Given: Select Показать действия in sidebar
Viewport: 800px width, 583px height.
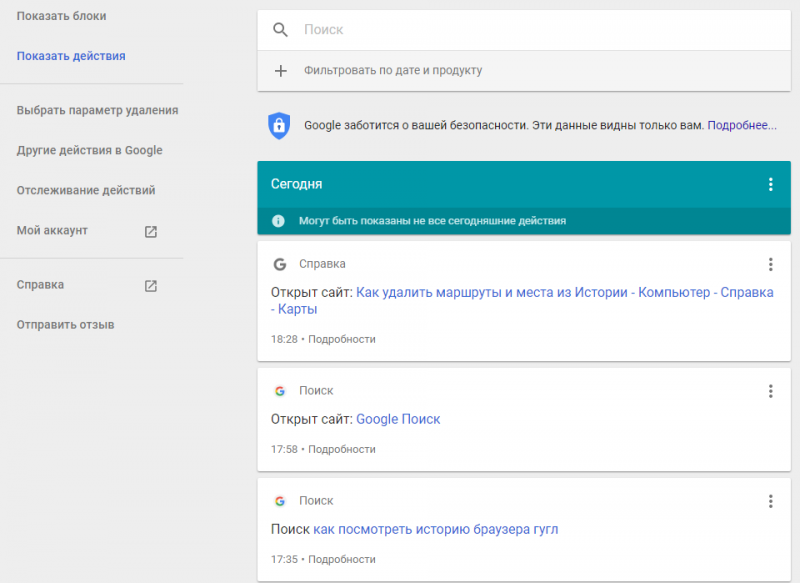Looking at the screenshot, I should point(71,56).
